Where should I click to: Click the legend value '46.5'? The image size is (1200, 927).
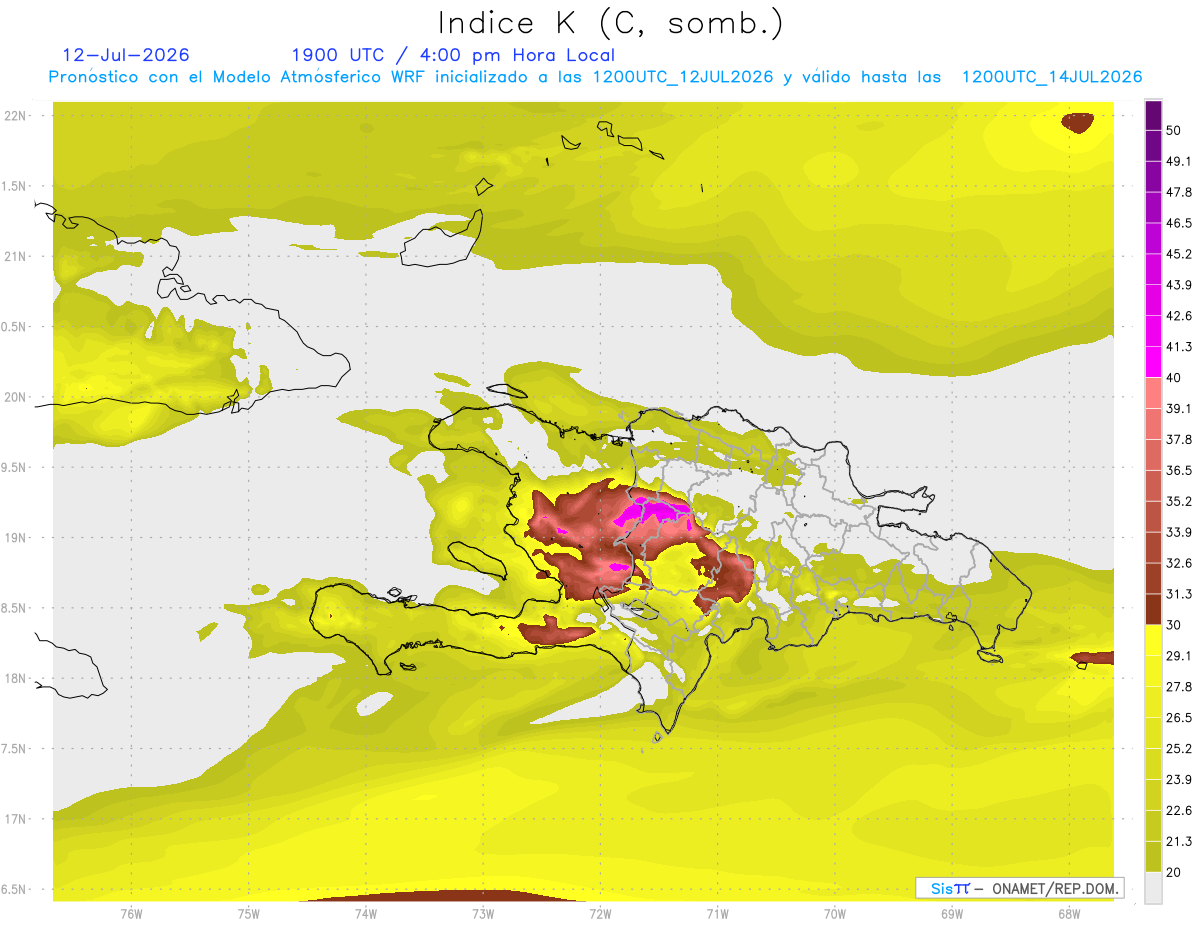pos(1179,223)
